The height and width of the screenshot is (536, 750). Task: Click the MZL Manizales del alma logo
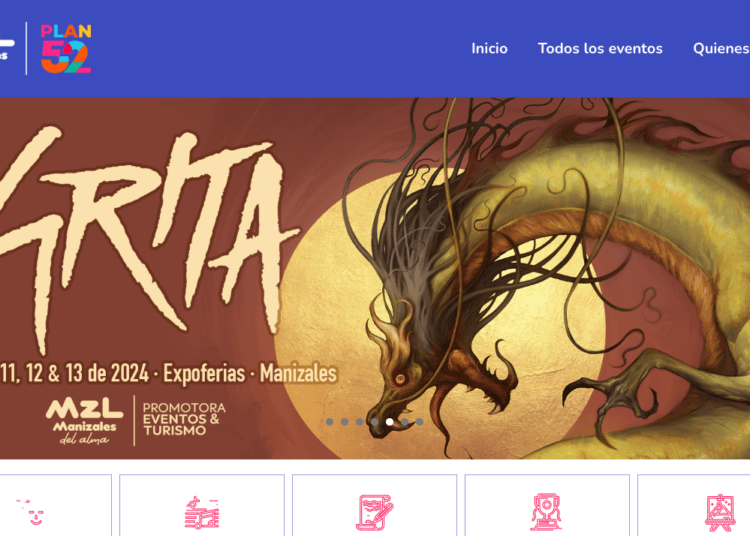point(85,421)
